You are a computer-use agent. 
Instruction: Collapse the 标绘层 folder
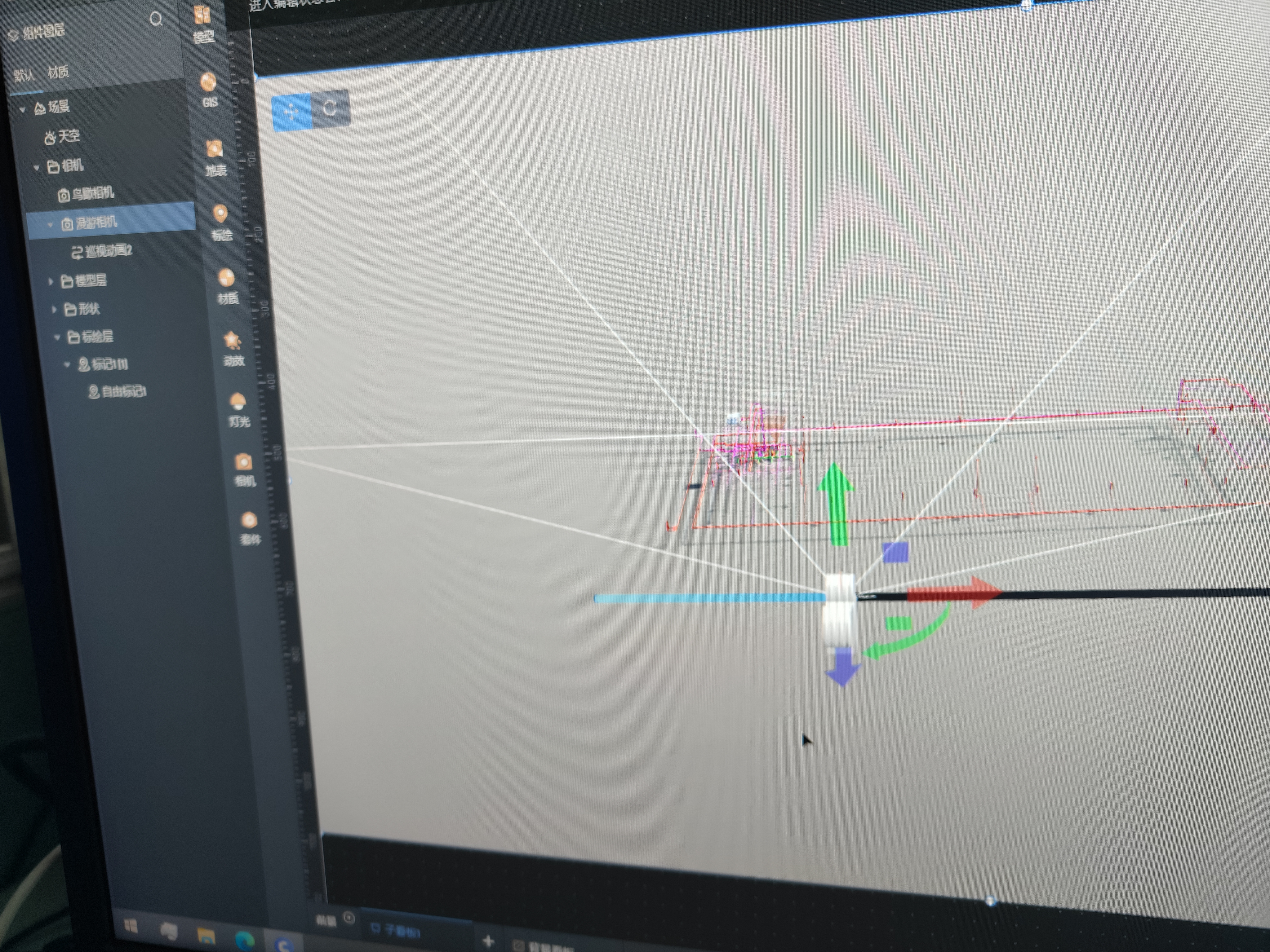pyautogui.click(x=57, y=337)
